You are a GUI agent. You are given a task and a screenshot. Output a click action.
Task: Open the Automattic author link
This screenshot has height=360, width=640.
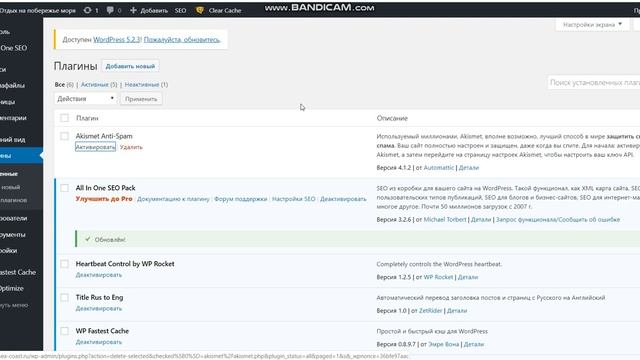(x=439, y=167)
